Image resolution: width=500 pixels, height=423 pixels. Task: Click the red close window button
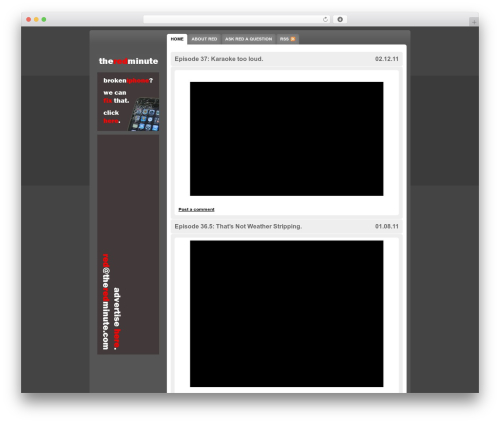click(x=29, y=19)
